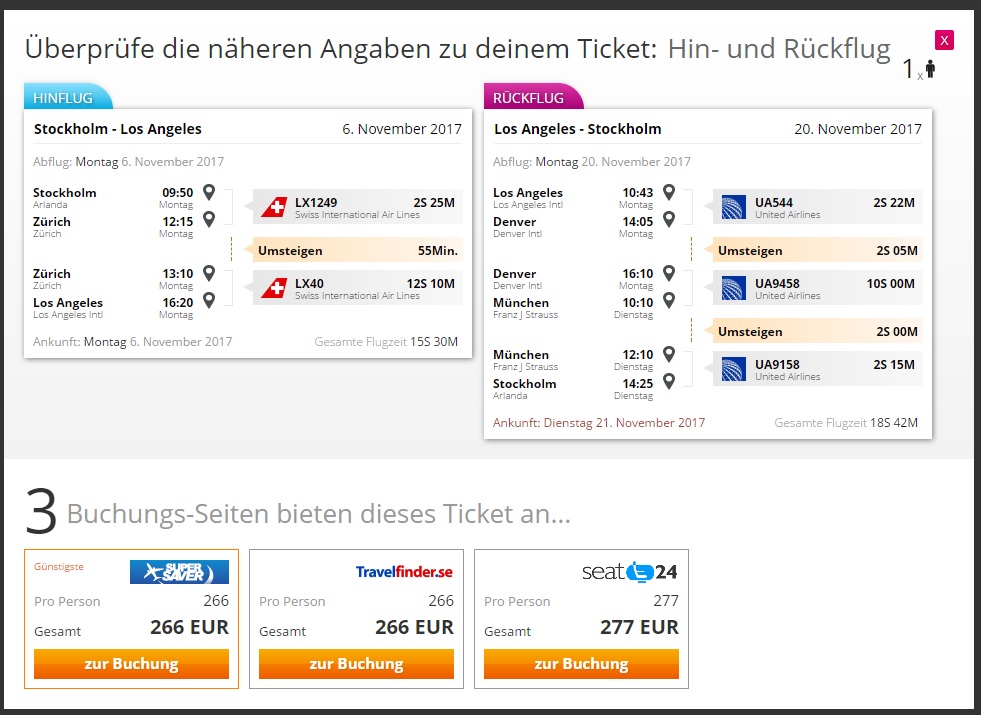
Task: Click the Swiss logo for flight LX1249
Action: [x=274, y=207]
